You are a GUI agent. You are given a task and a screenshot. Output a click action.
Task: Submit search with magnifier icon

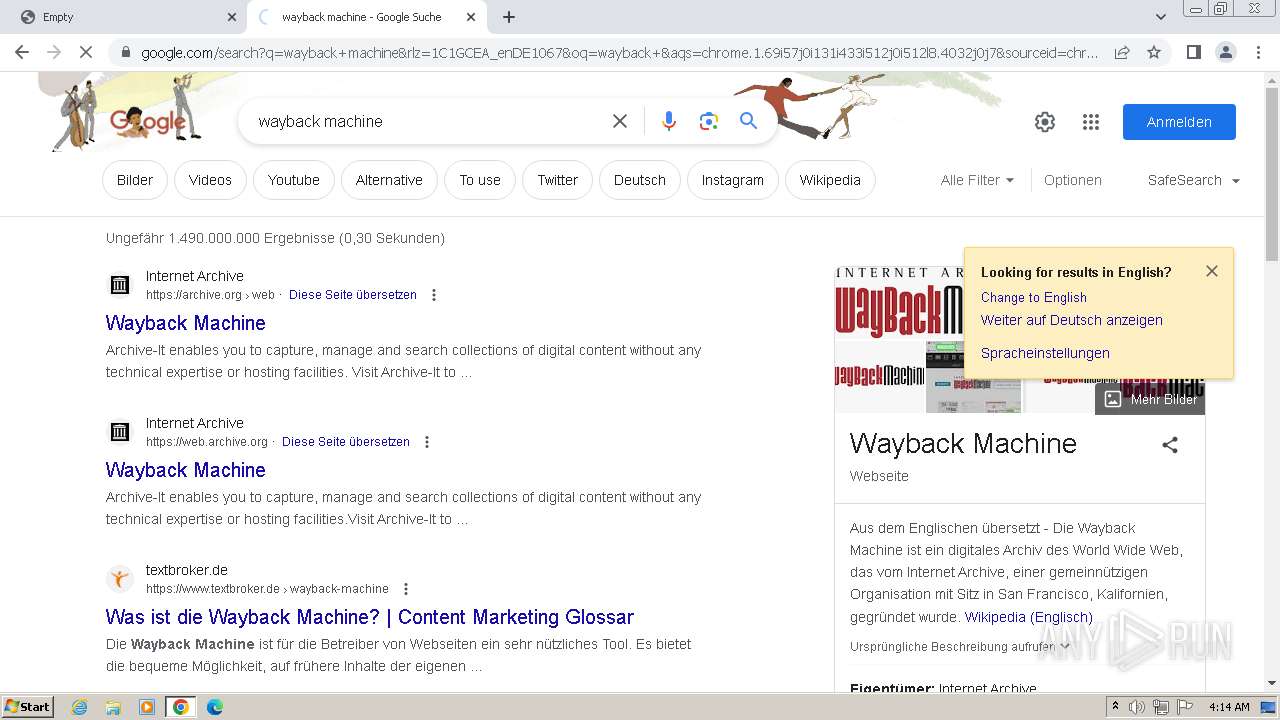(748, 121)
